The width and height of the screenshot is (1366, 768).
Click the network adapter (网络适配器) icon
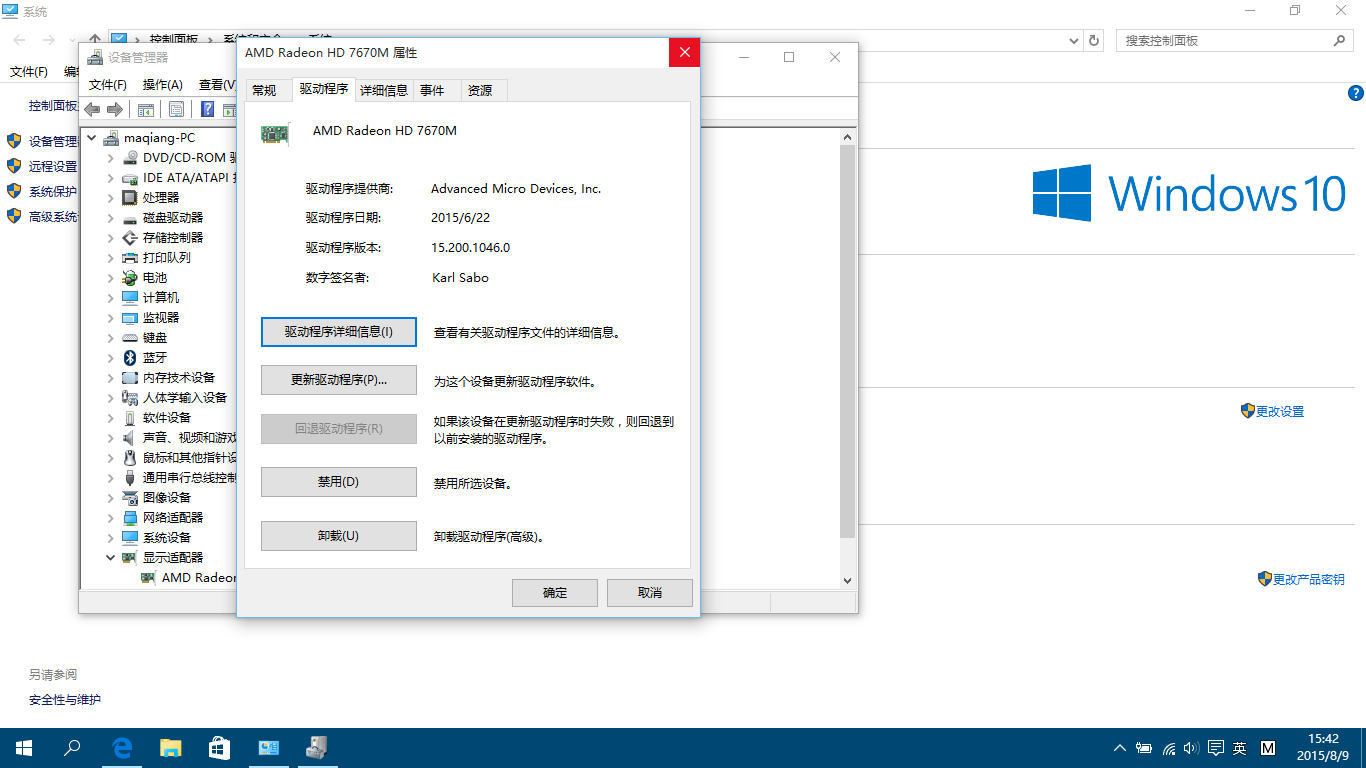pos(130,518)
